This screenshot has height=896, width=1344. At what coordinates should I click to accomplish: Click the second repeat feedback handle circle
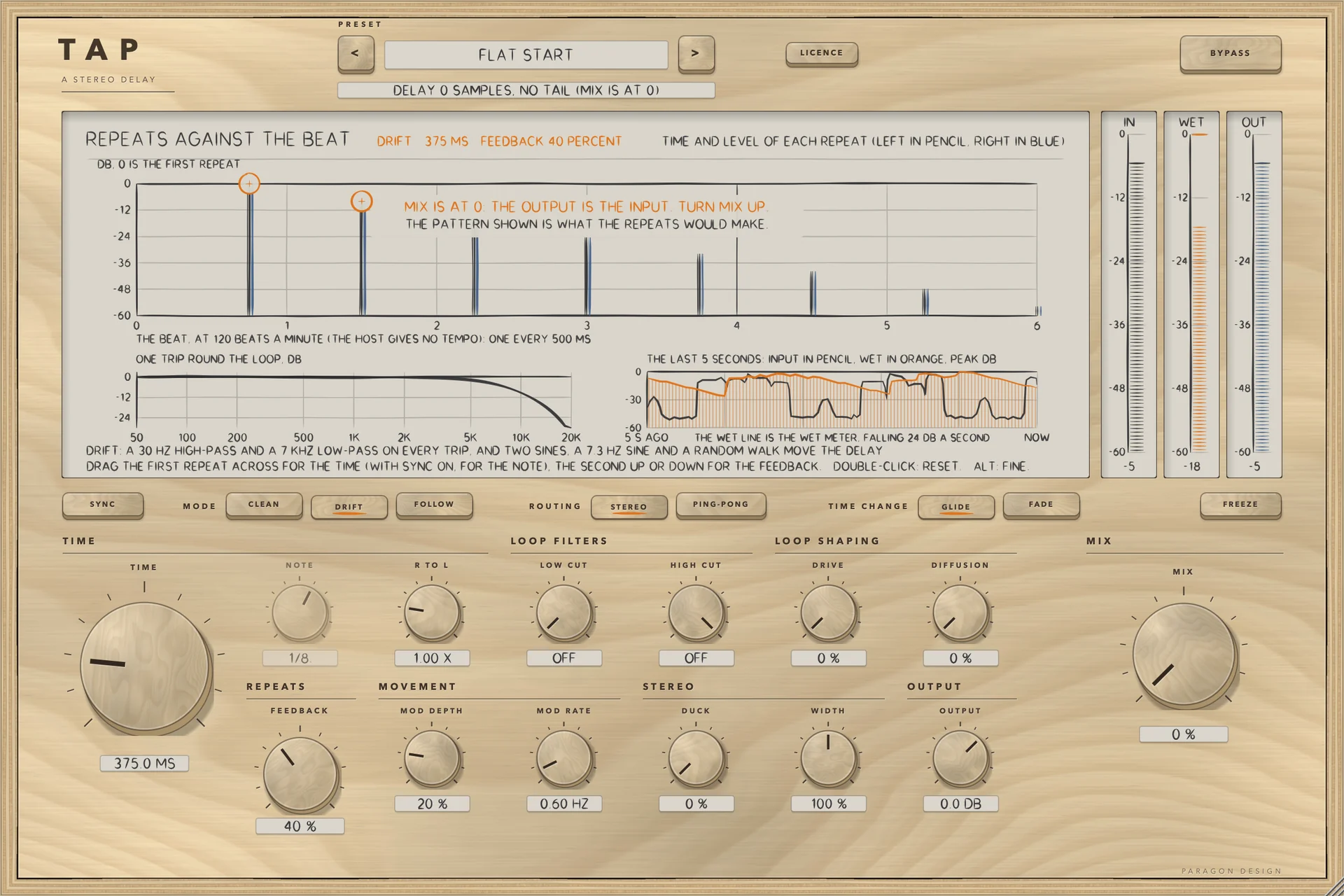[x=361, y=202]
